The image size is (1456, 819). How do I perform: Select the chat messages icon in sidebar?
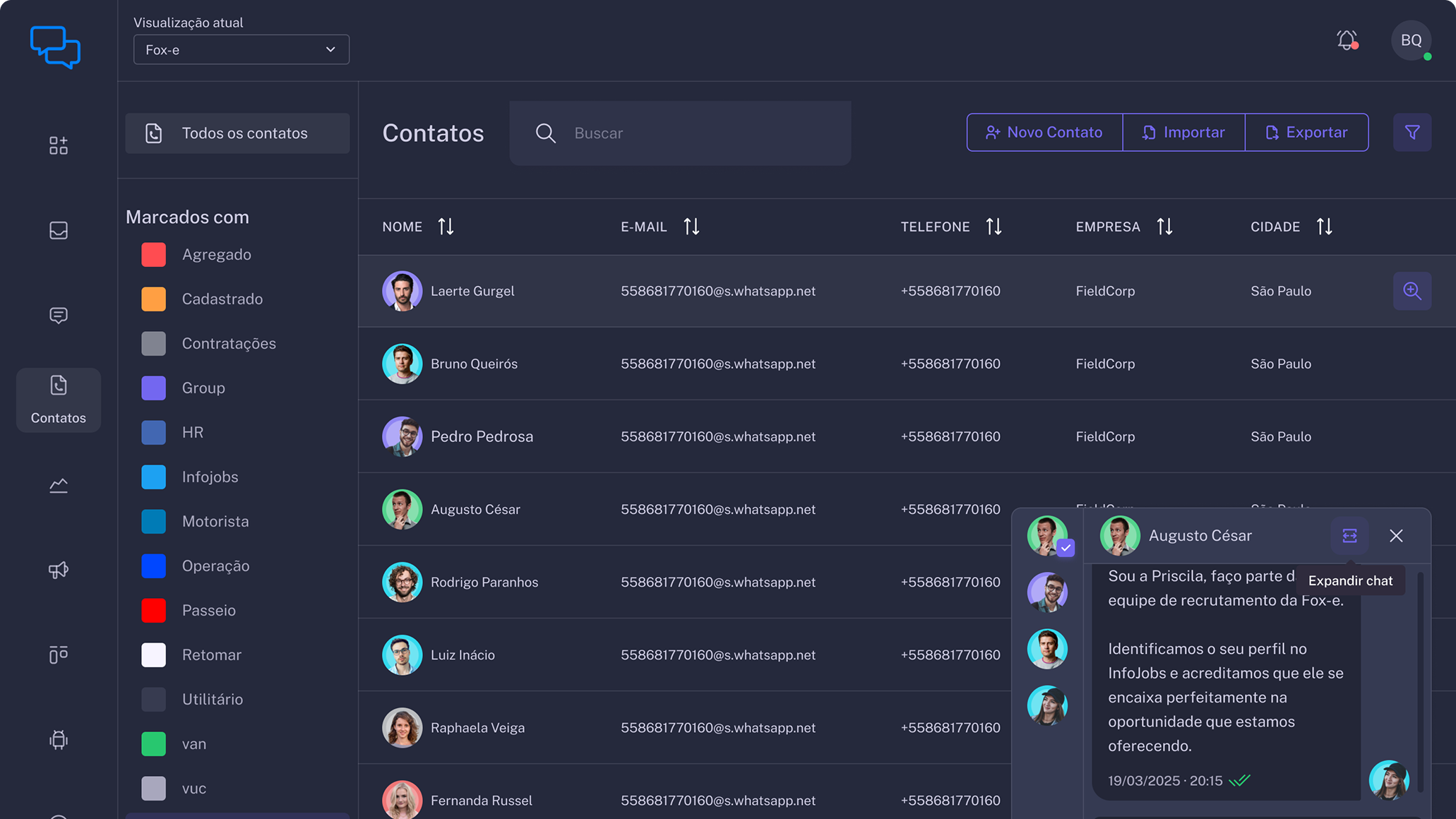coord(59,316)
